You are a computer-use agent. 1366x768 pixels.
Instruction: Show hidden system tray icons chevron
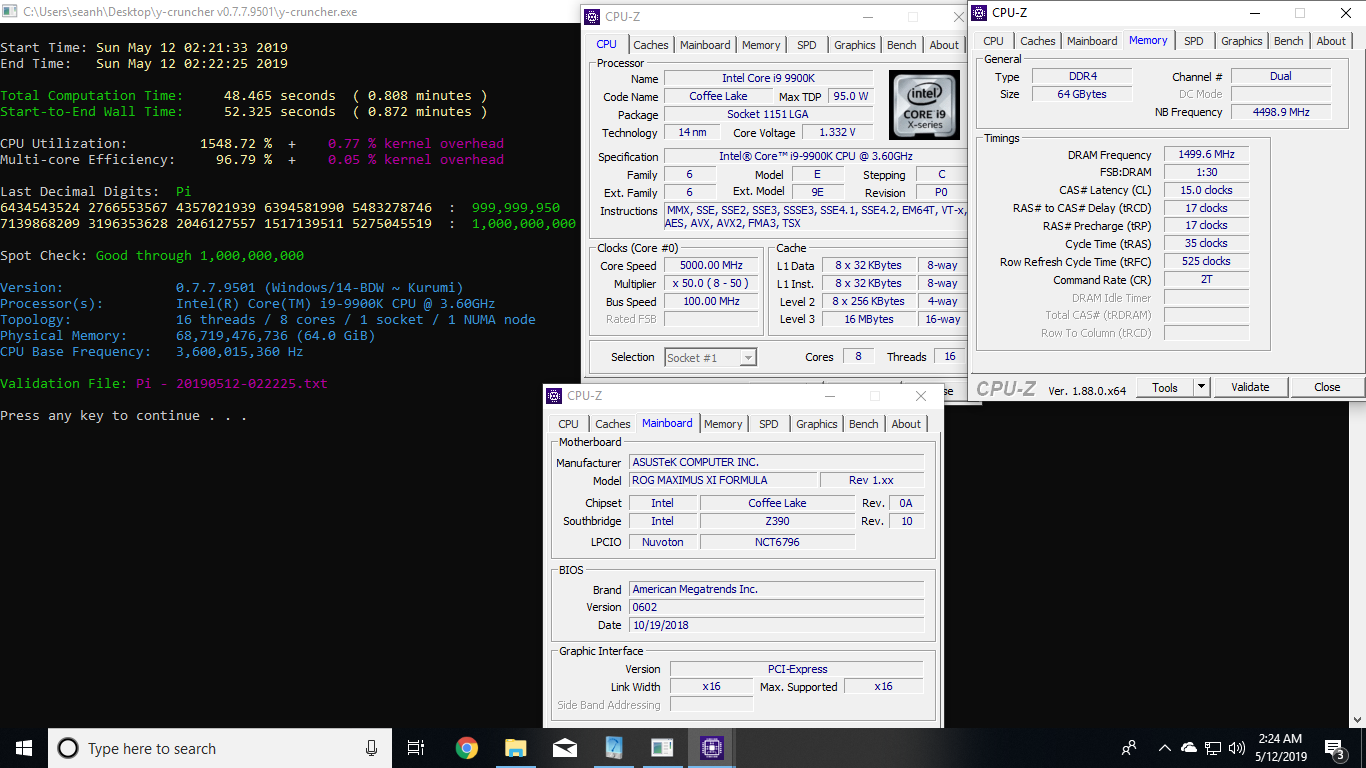[1164, 748]
